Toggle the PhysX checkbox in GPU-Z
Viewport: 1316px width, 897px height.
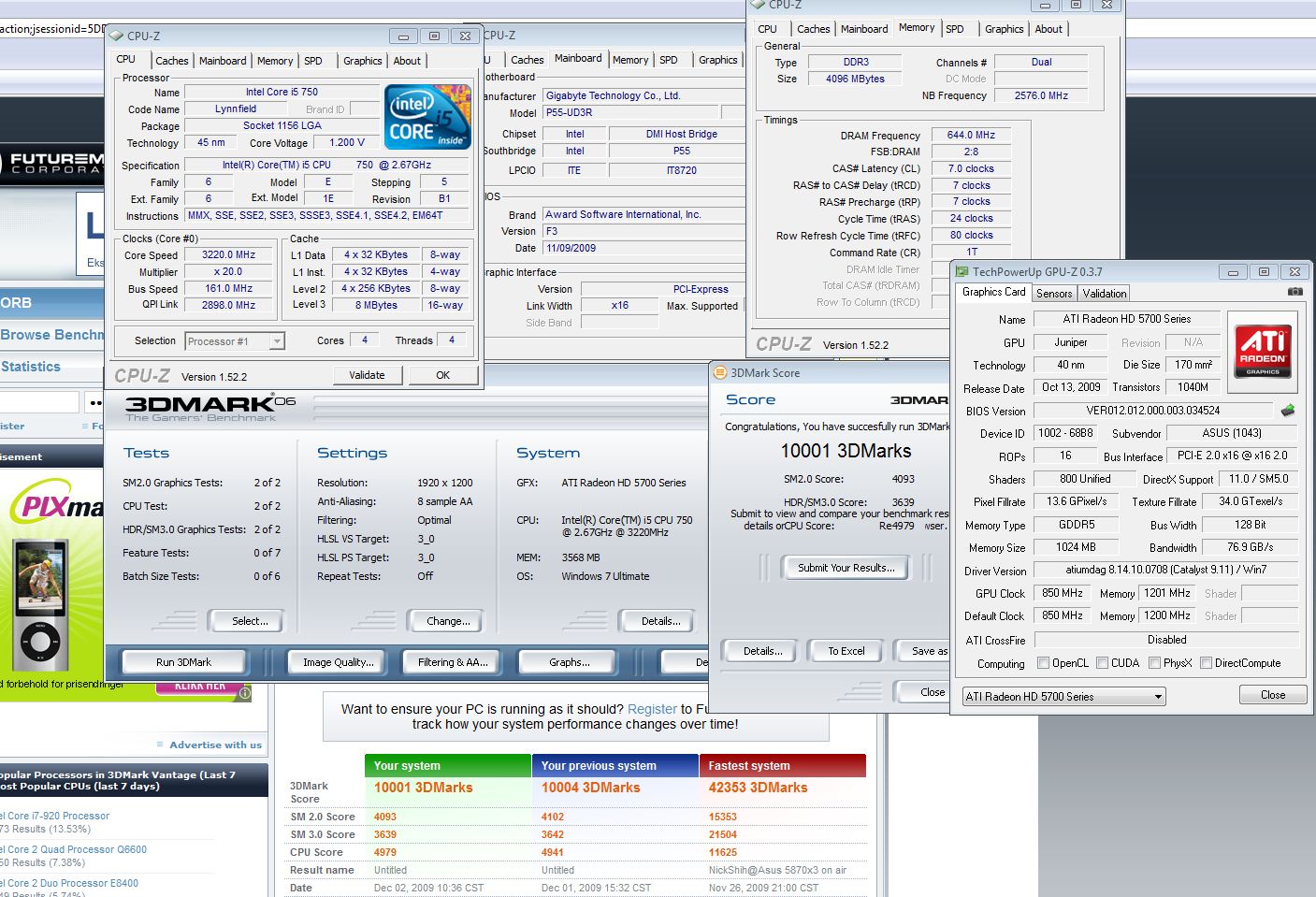tap(1154, 663)
